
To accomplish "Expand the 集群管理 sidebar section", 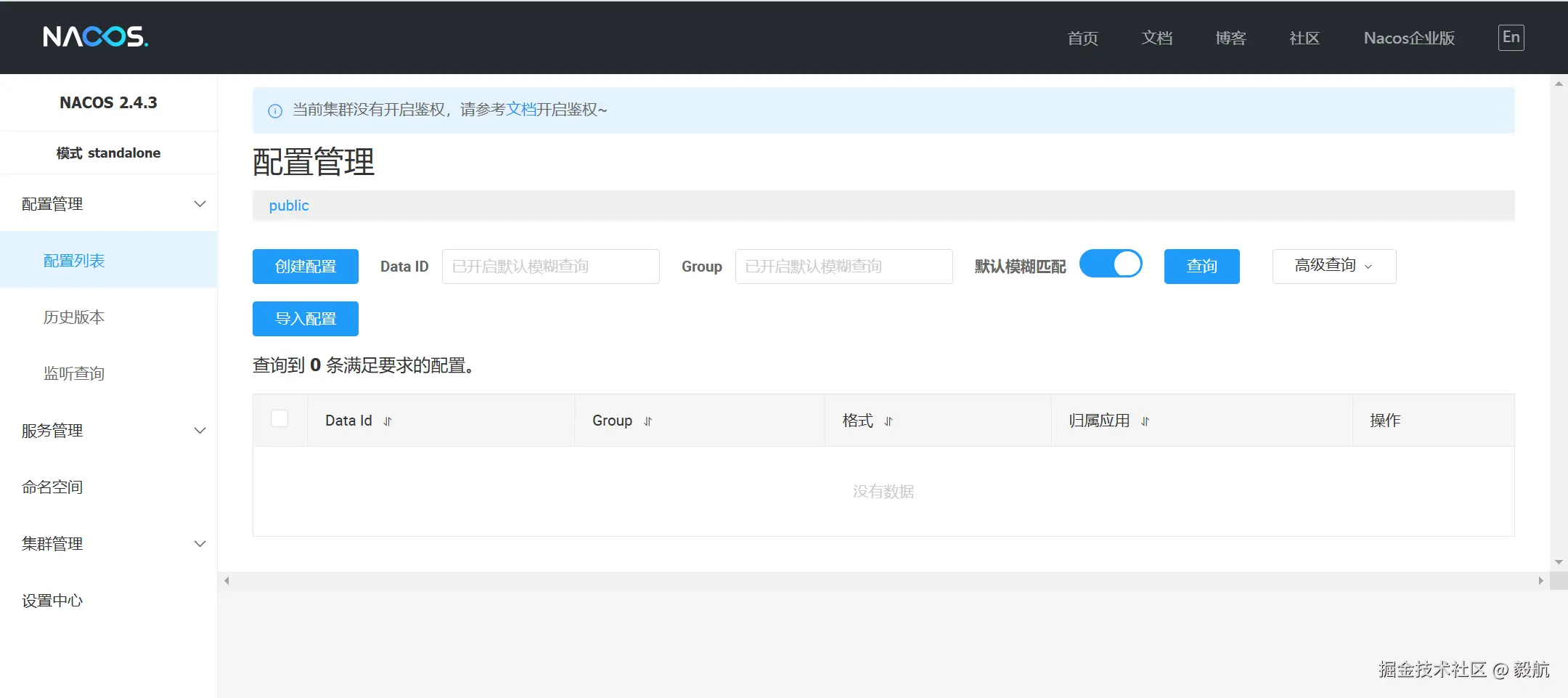I will (109, 544).
